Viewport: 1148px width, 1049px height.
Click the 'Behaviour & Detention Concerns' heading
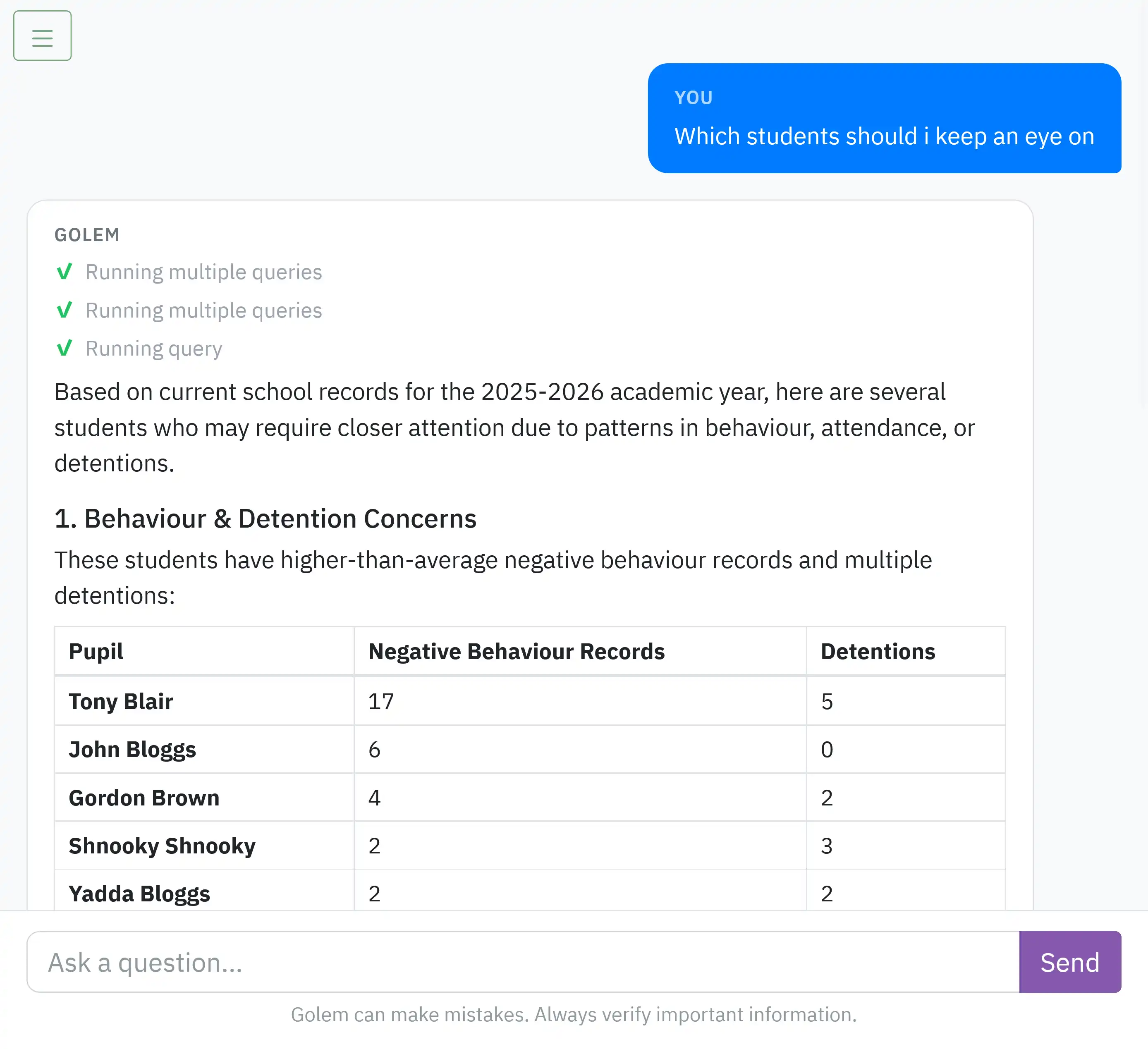[265, 519]
